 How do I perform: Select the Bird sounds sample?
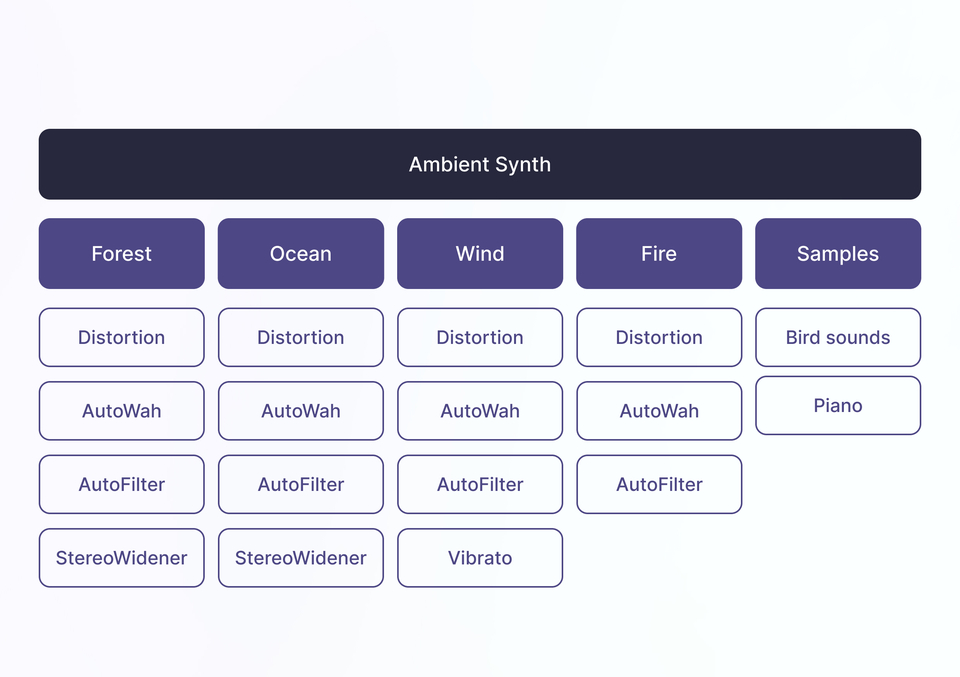[x=838, y=338]
